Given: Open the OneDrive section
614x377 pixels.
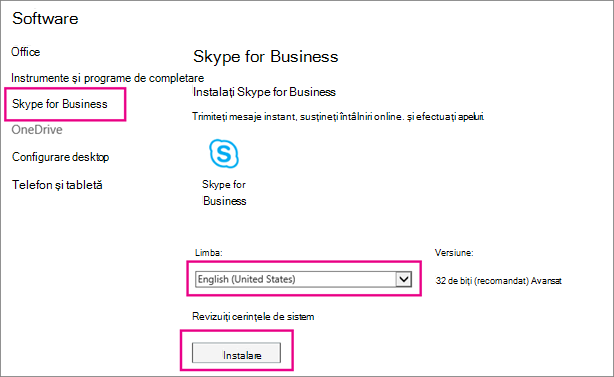Looking at the screenshot, I should click(37, 130).
